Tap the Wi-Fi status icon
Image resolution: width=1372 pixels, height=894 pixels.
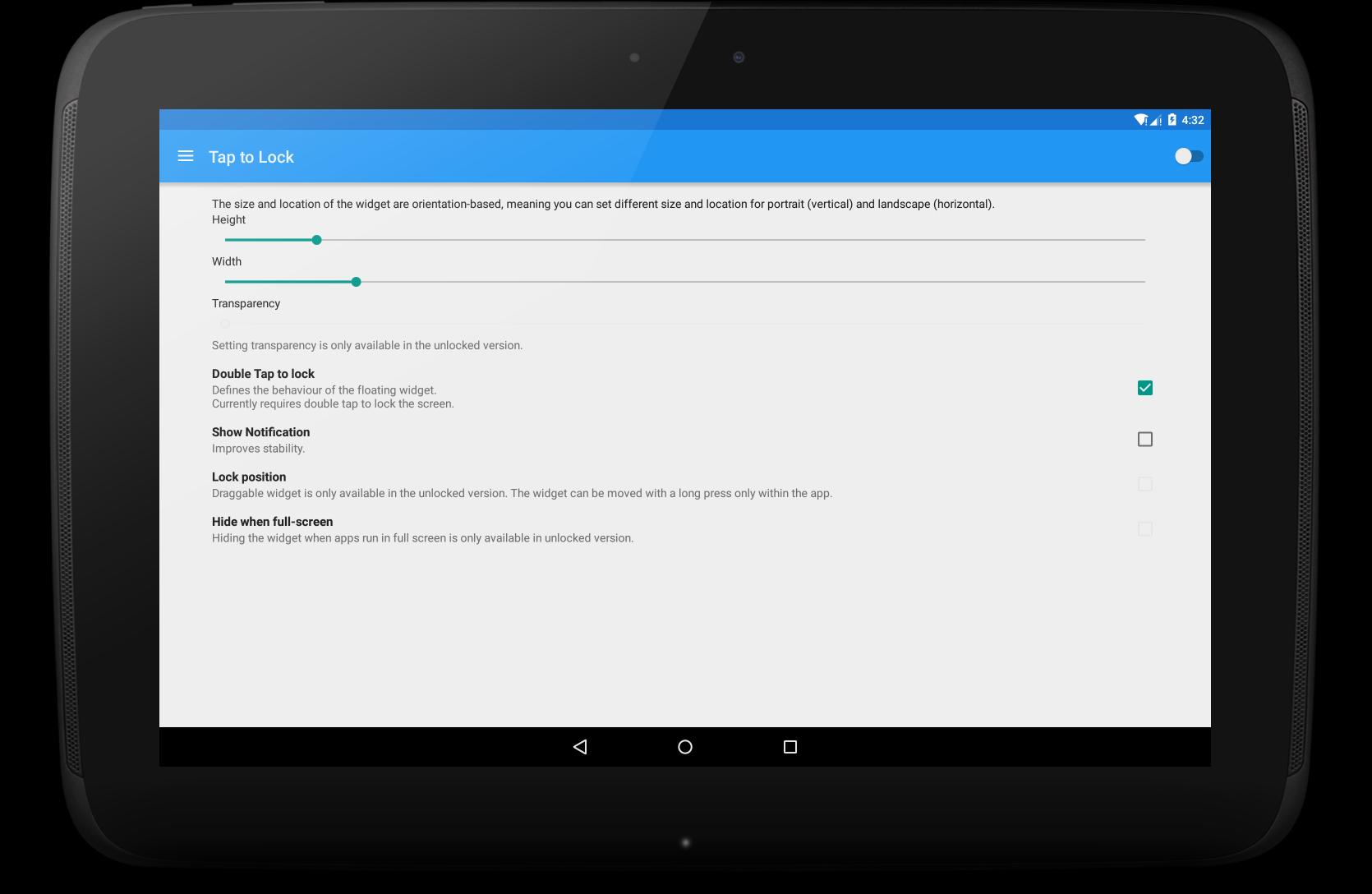(x=1140, y=120)
